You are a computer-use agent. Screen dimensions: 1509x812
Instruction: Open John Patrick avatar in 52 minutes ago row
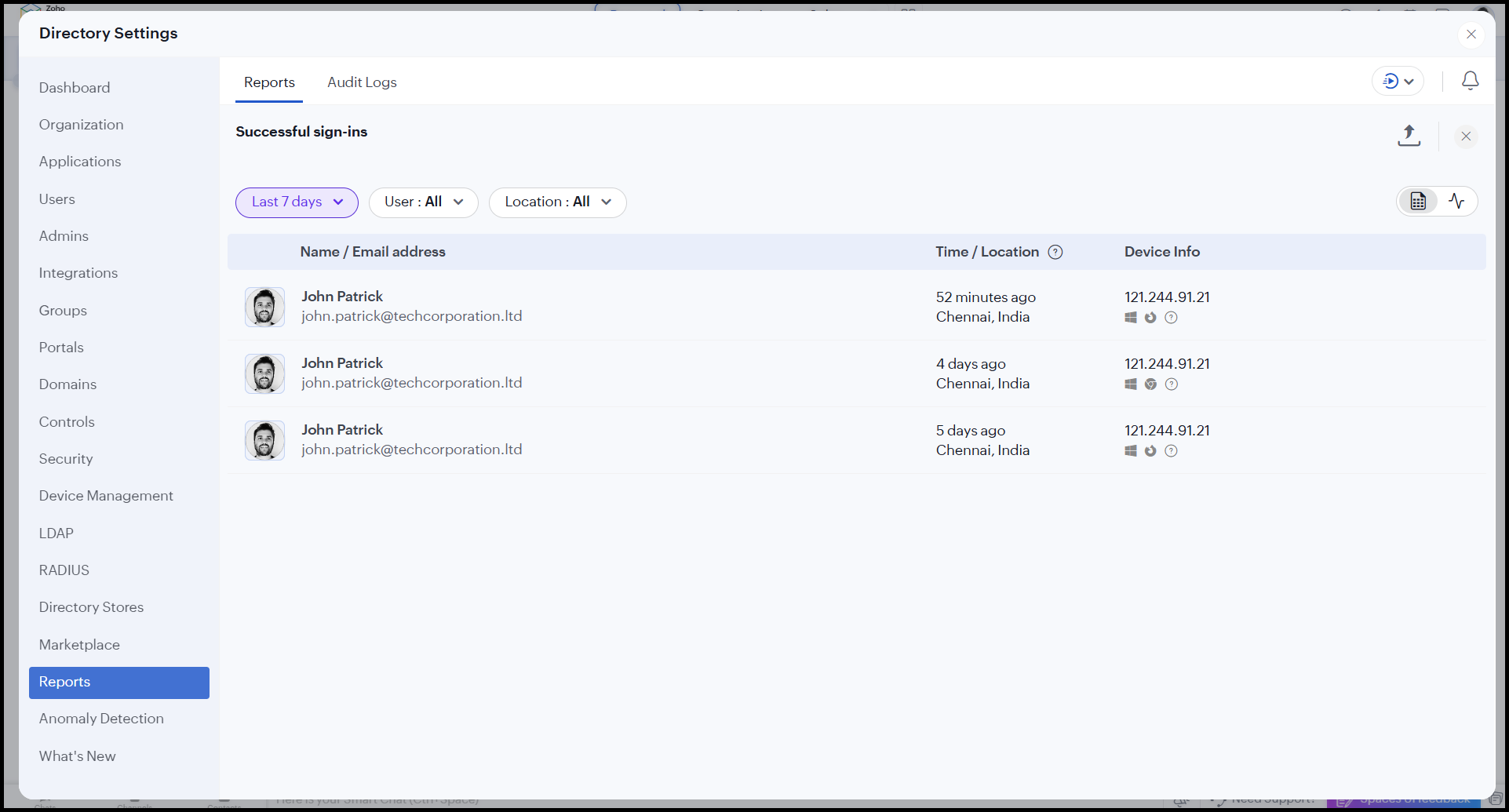(x=264, y=307)
